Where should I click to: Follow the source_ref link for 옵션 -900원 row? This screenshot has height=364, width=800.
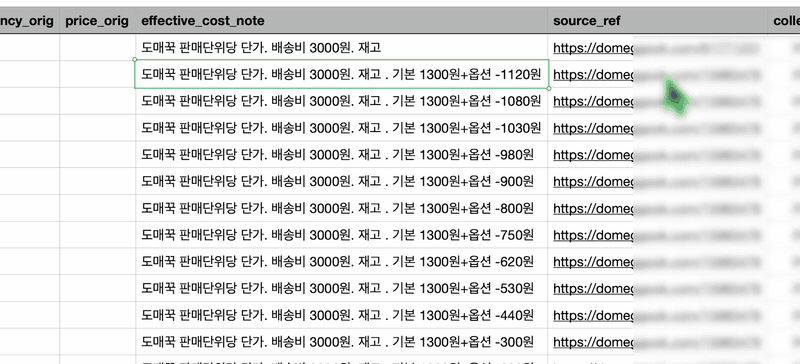click(x=656, y=182)
